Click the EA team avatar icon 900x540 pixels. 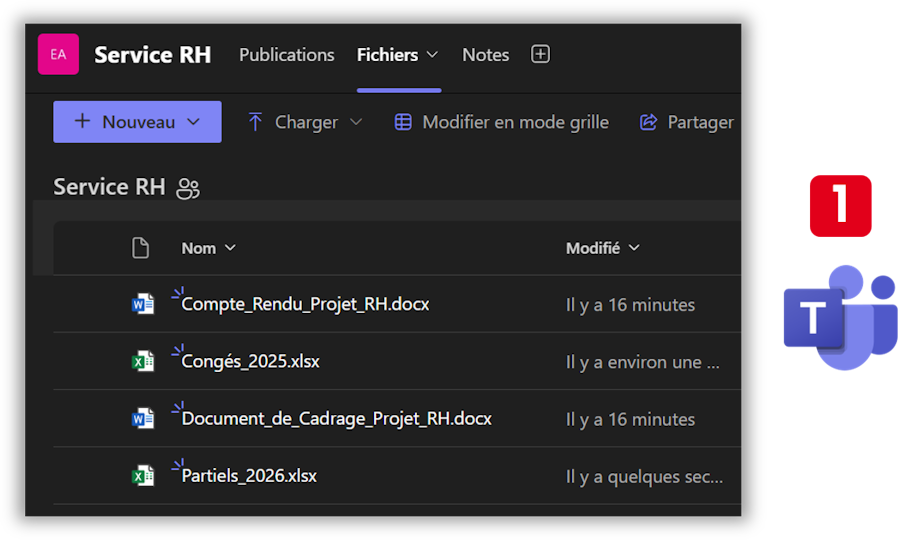pyautogui.click(x=58, y=54)
